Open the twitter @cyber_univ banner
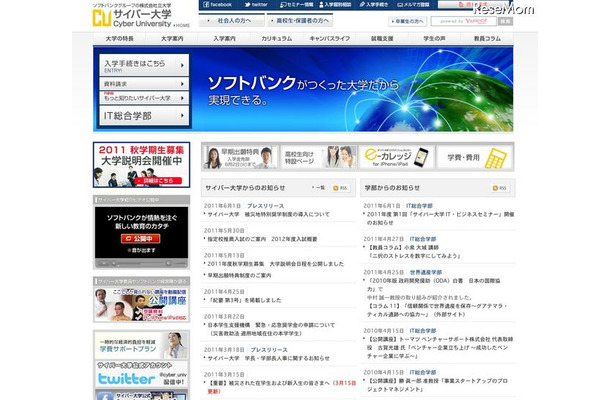Viewport: 610px width, 400px height. click(x=142, y=375)
